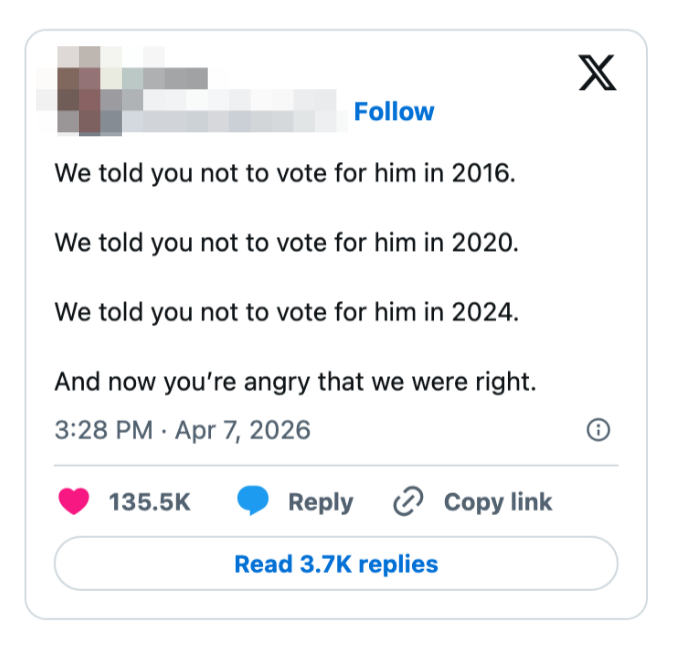Follow the tweet author via Follow link
The image size is (676, 648).
394,111
